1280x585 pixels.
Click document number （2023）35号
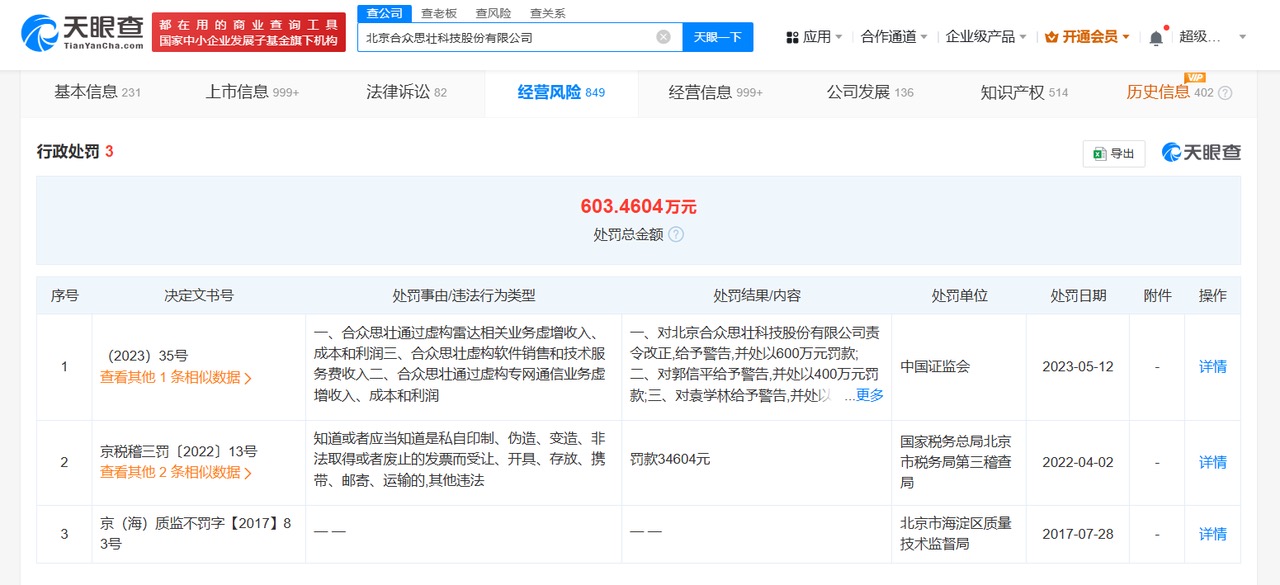147,356
